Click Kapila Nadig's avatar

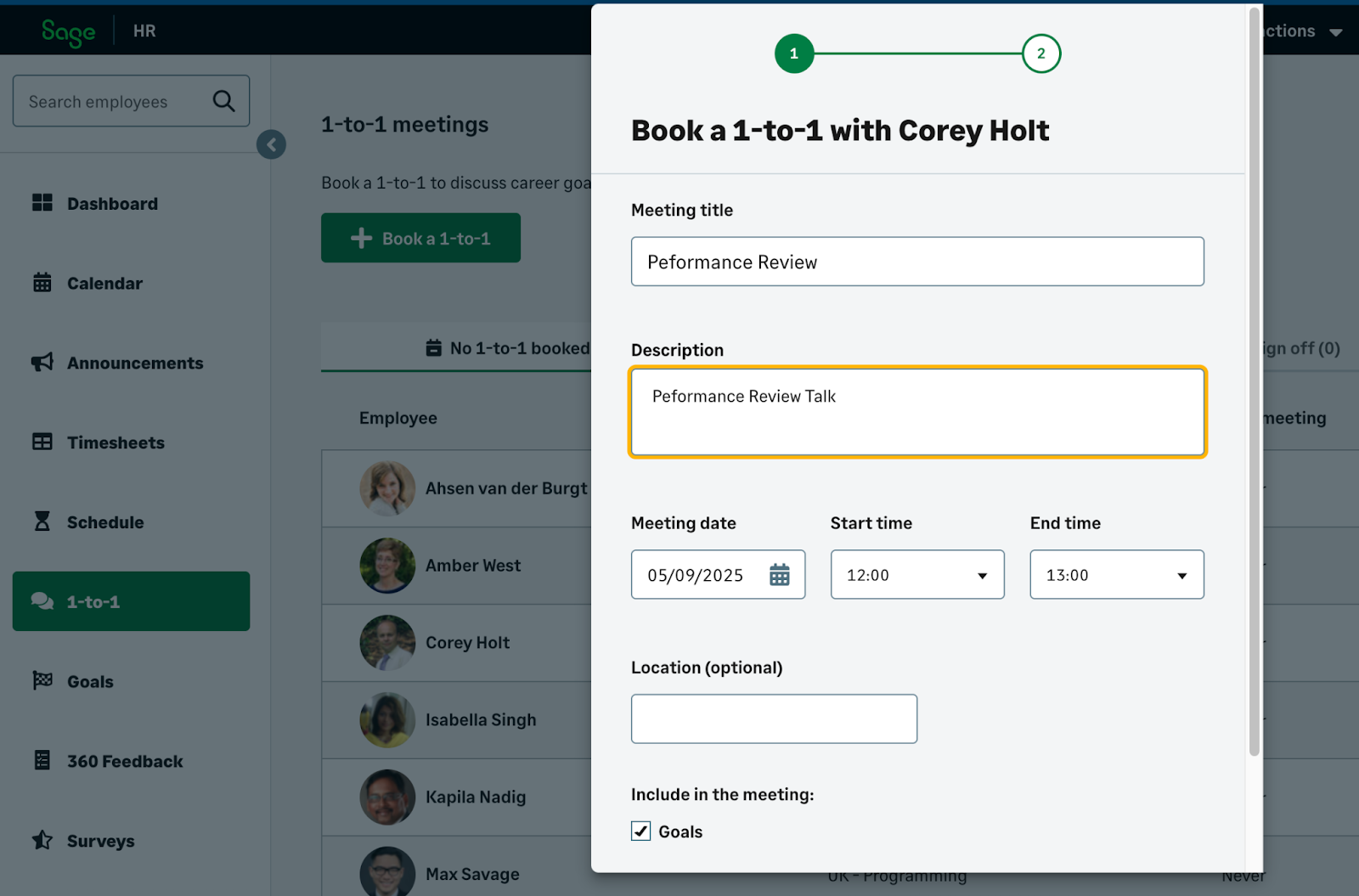(x=387, y=797)
